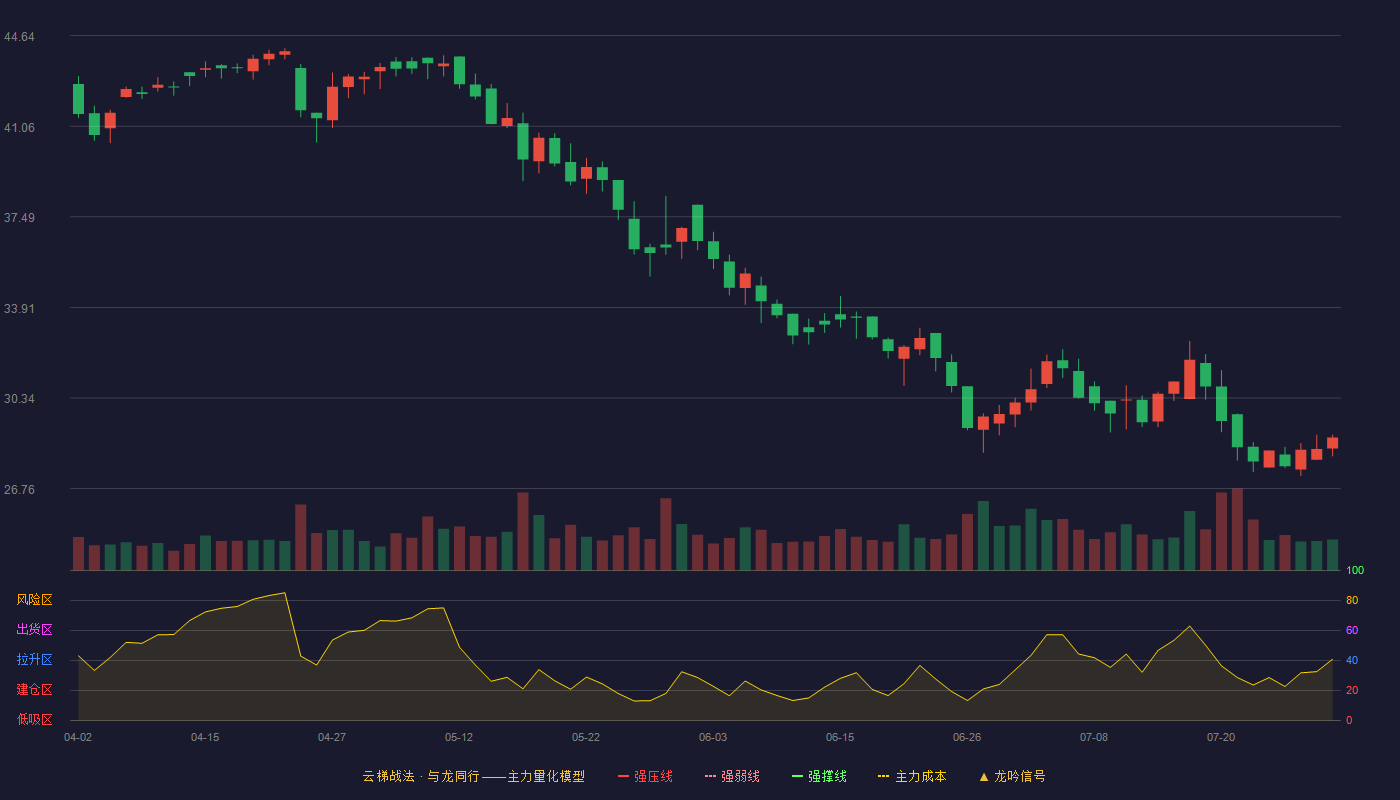Pick the 04-15 date on the time axis
The width and height of the screenshot is (1400, 800).
[205, 737]
